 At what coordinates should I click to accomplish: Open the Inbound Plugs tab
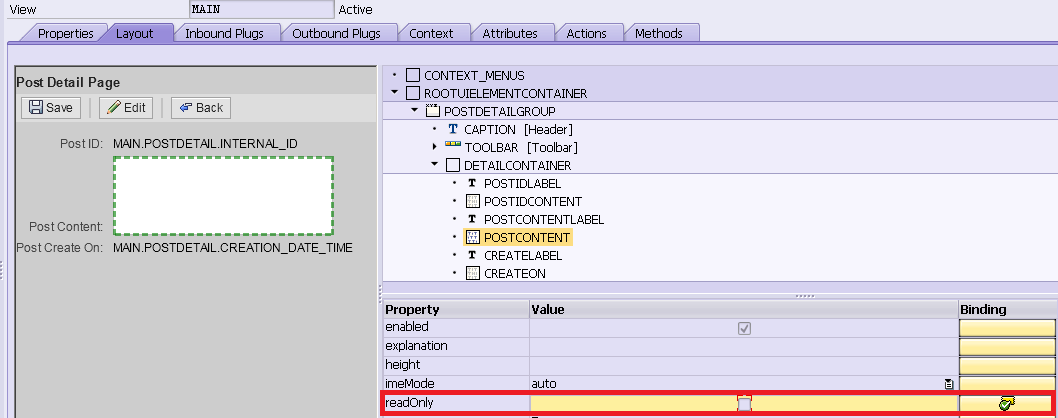[x=225, y=33]
